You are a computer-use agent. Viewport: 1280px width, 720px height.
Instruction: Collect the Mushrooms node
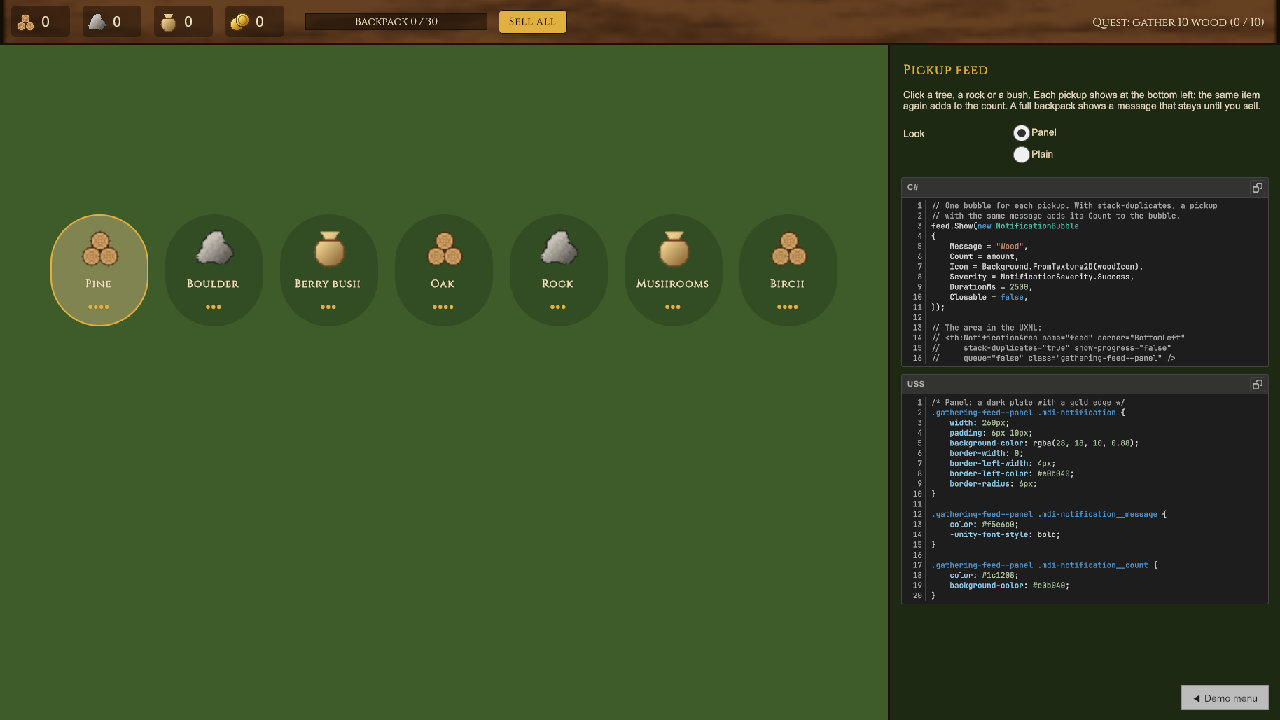pyautogui.click(x=673, y=270)
